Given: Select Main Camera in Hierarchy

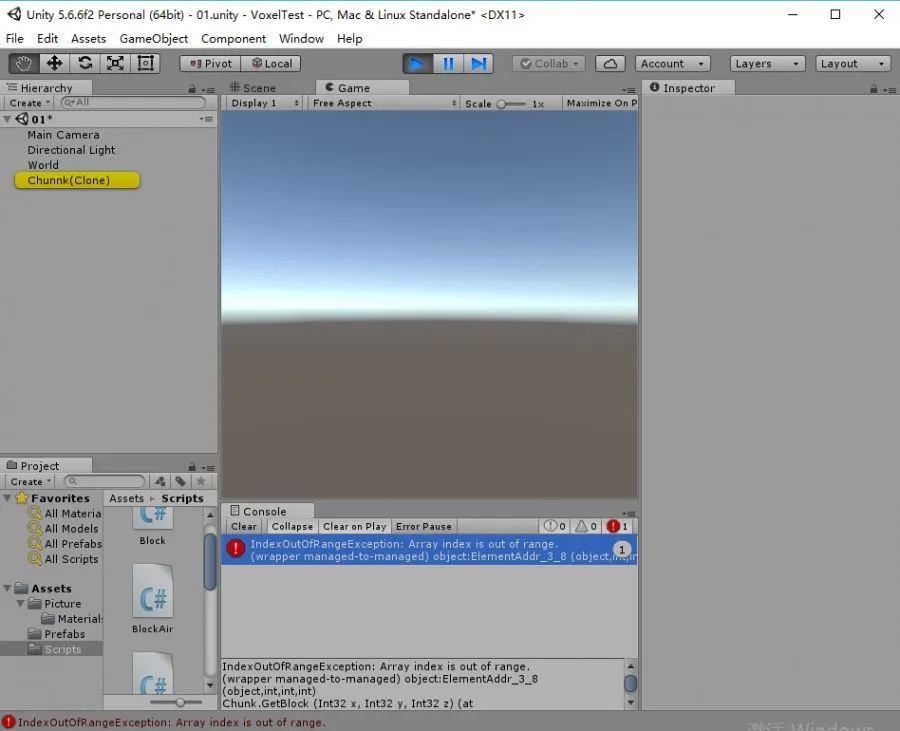Looking at the screenshot, I should [x=63, y=135].
